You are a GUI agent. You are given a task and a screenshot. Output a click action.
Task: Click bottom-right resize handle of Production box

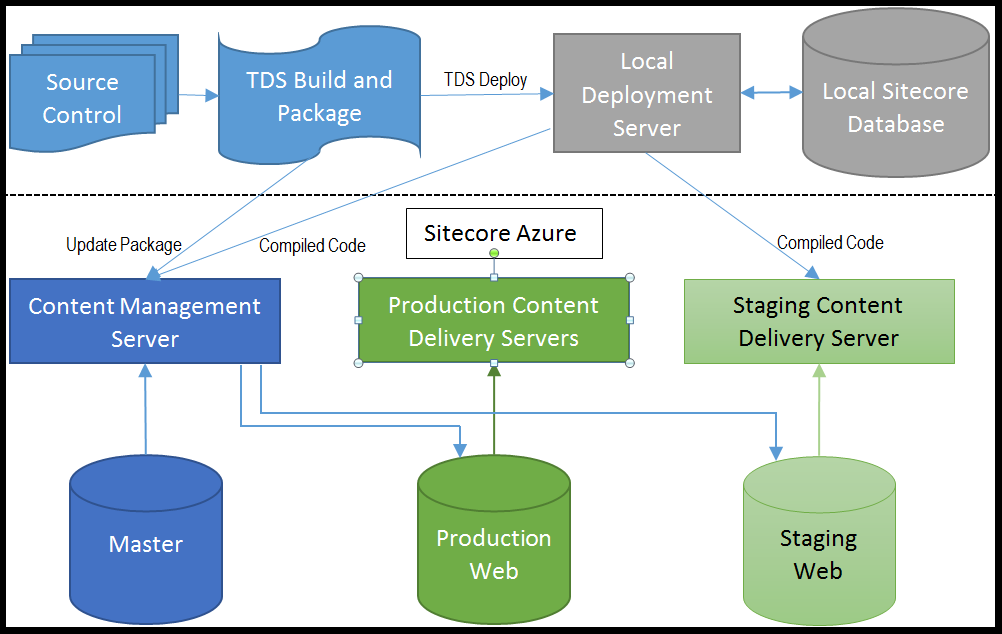coord(630,362)
